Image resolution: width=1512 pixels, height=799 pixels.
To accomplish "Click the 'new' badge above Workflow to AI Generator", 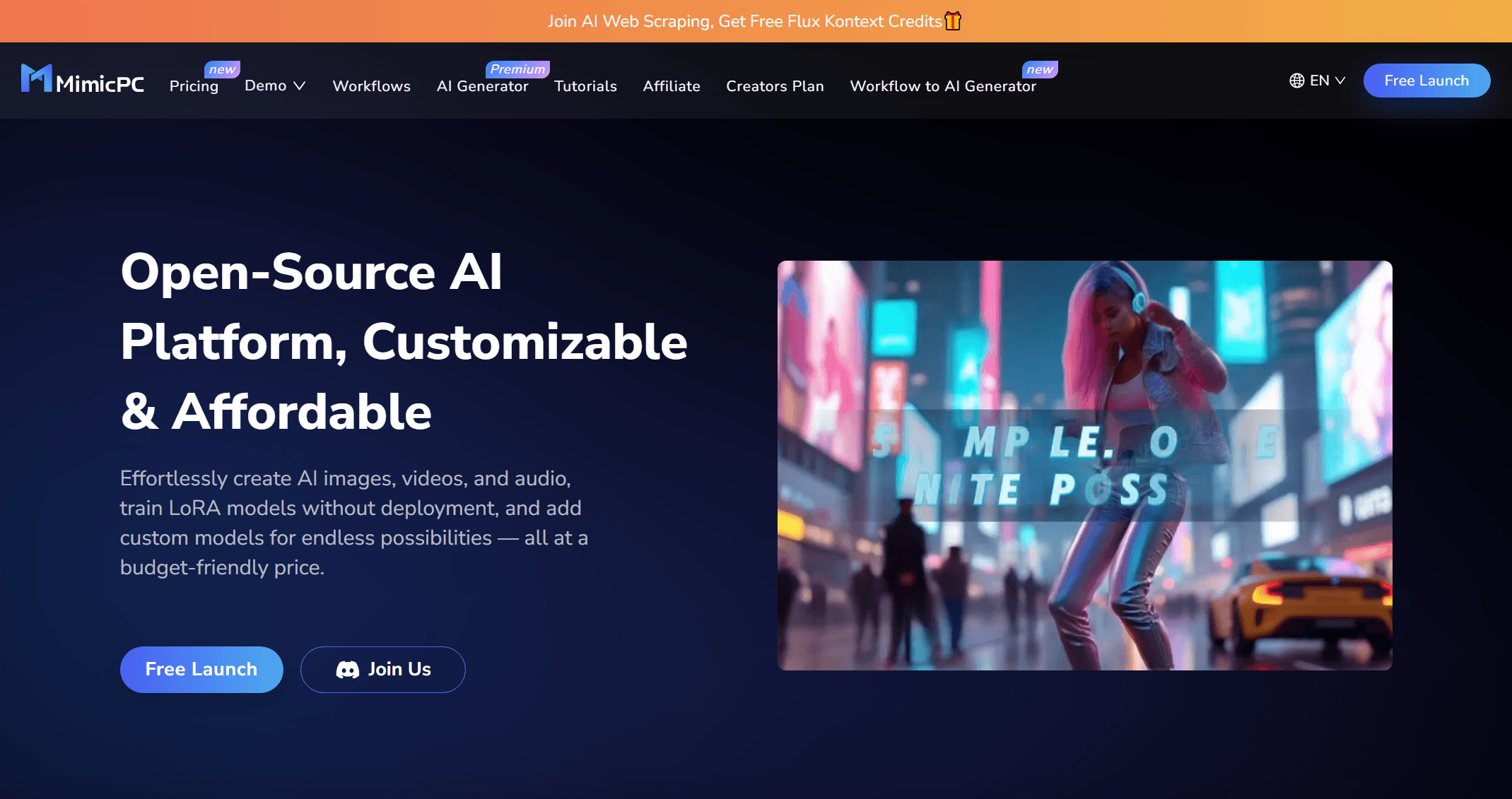I will tap(1040, 69).
